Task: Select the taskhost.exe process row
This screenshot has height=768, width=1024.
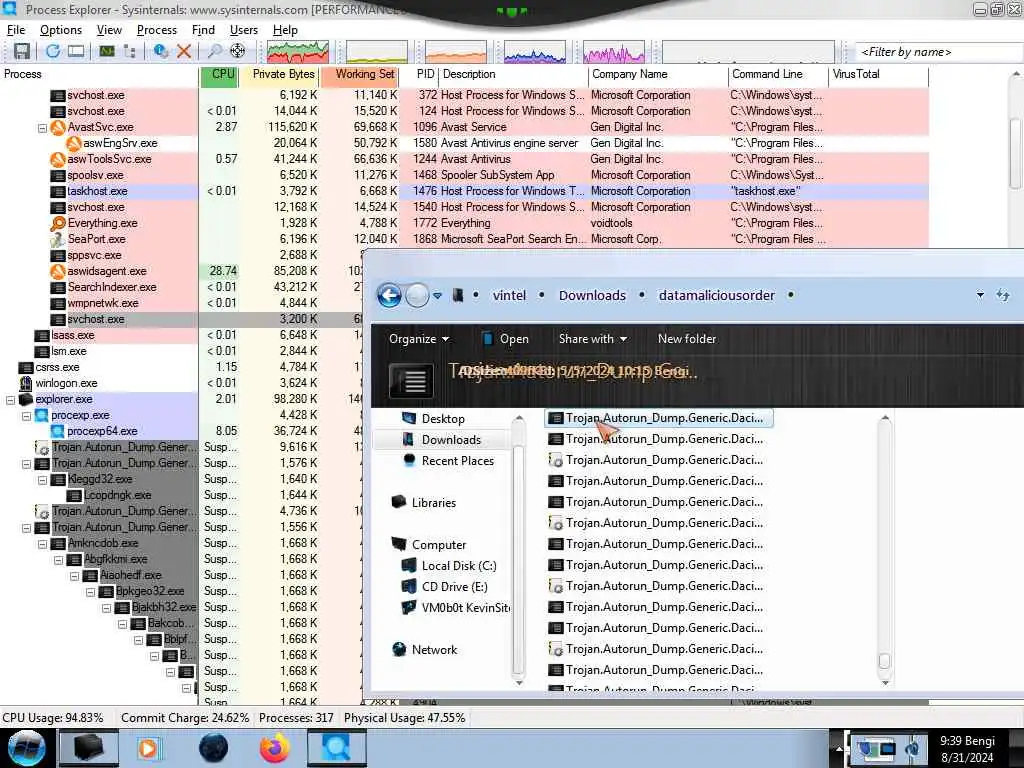Action: pos(464,191)
